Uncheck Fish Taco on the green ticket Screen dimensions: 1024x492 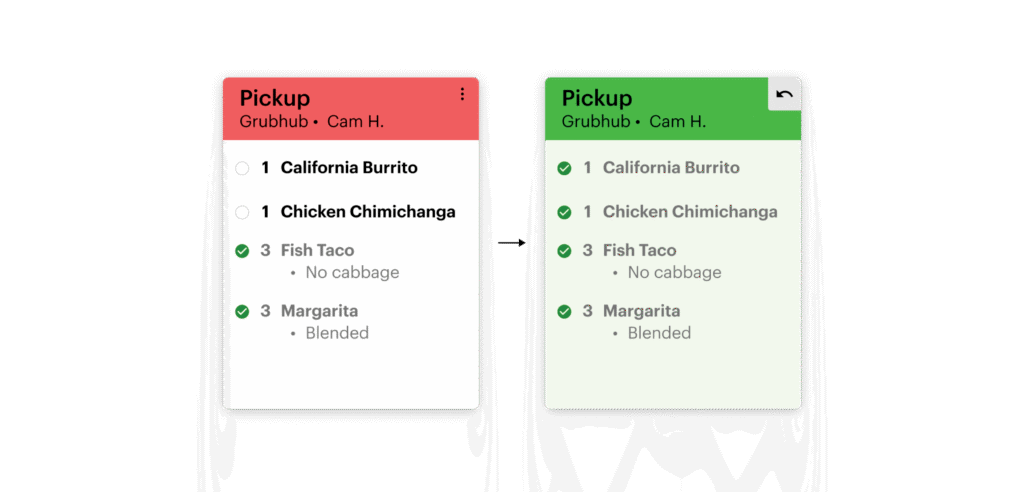(x=564, y=251)
